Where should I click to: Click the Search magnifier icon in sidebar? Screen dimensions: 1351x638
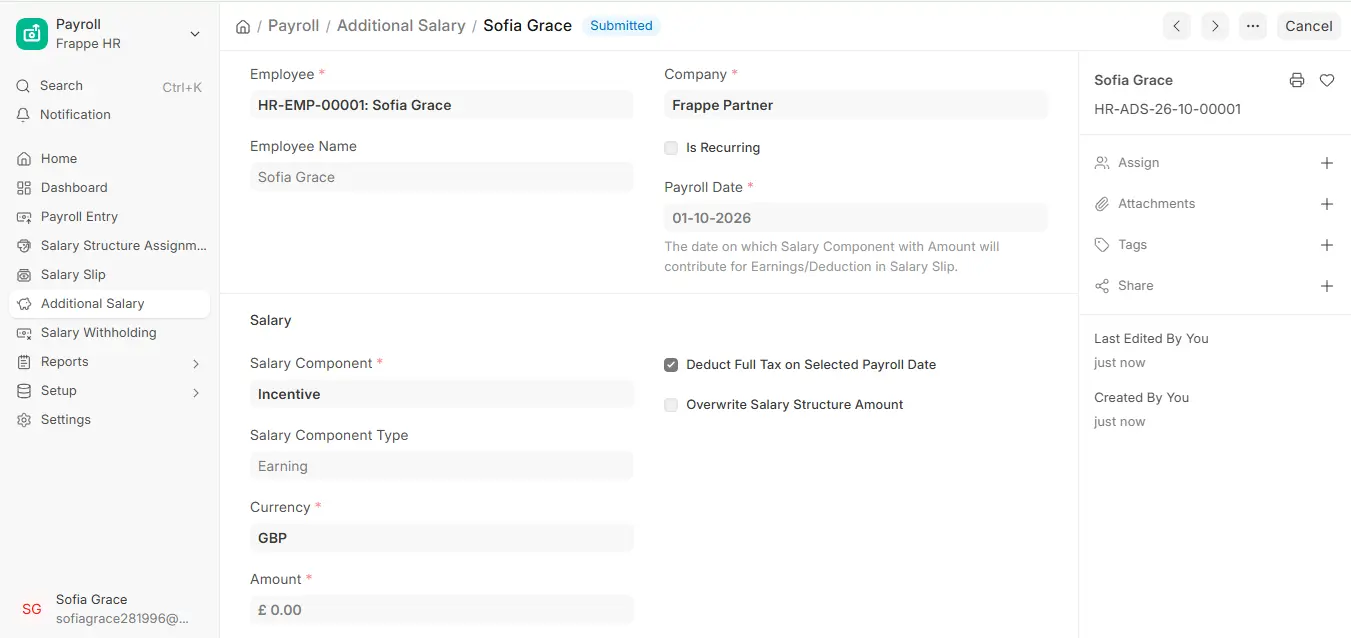tap(23, 86)
